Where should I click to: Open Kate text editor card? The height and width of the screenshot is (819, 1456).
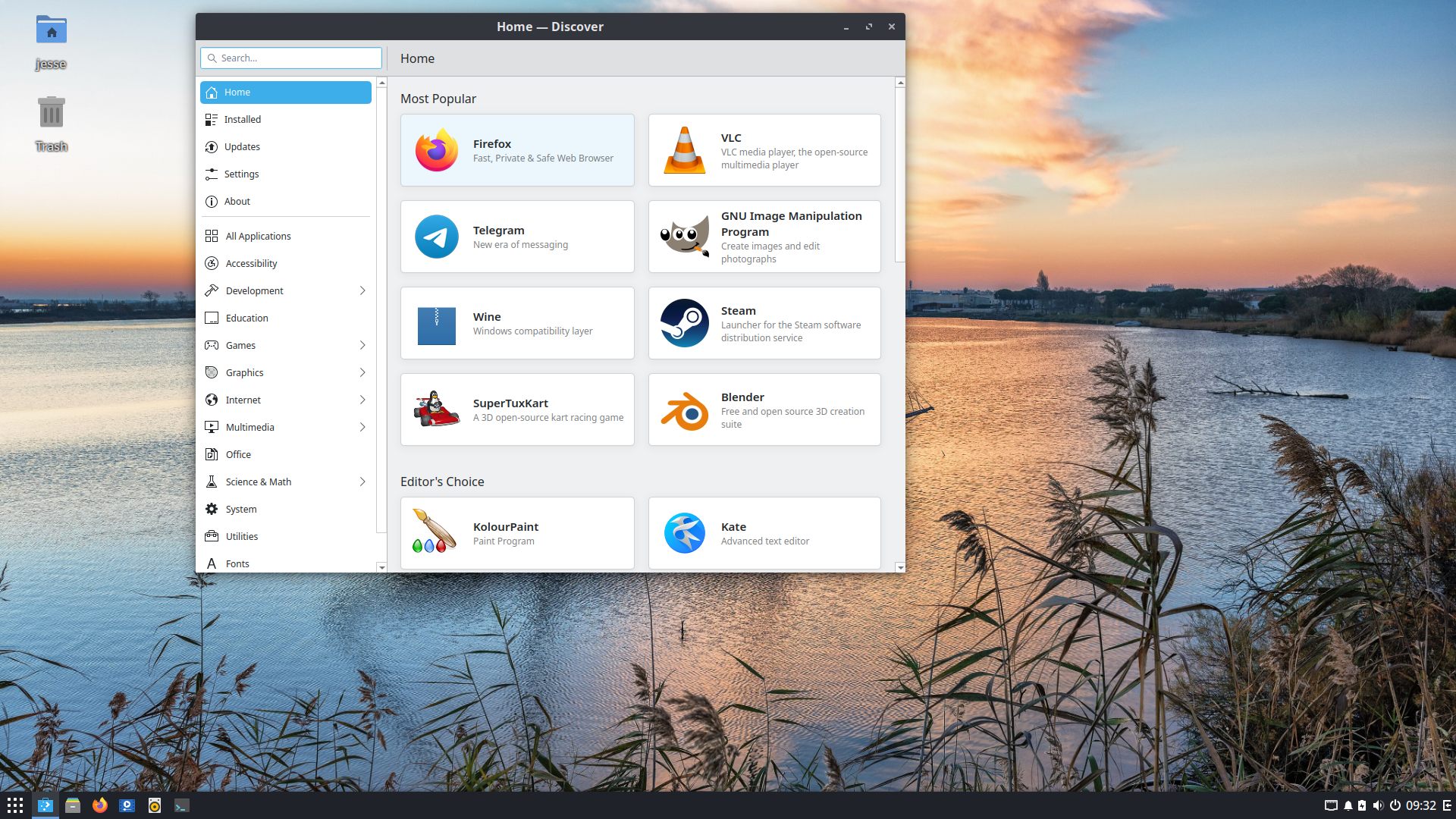(x=764, y=533)
